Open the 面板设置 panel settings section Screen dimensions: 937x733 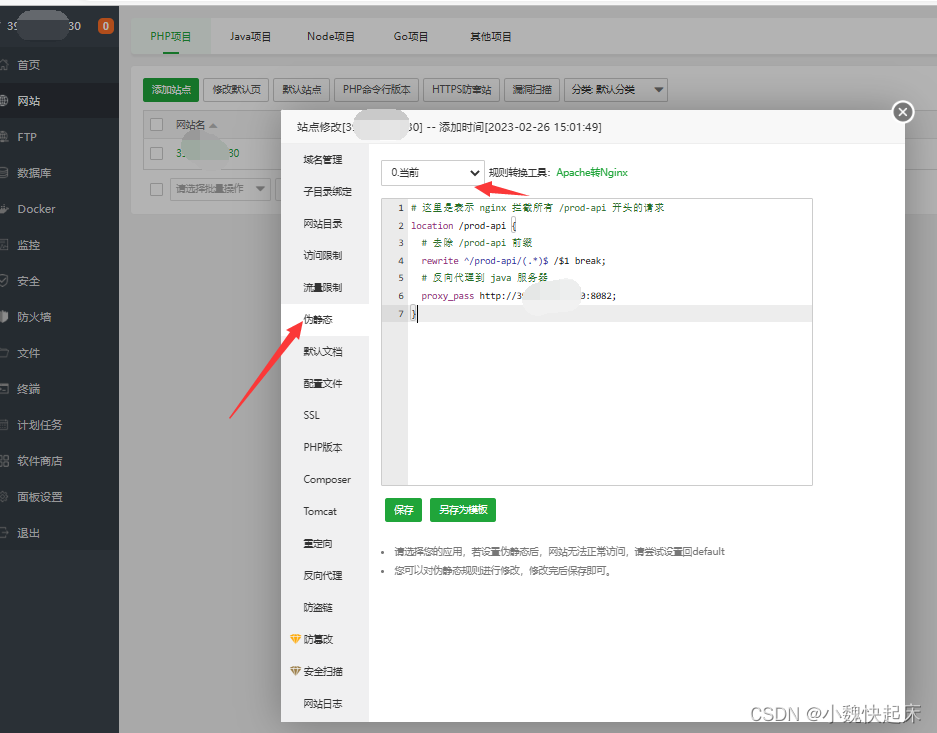pyautogui.click(x=39, y=497)
